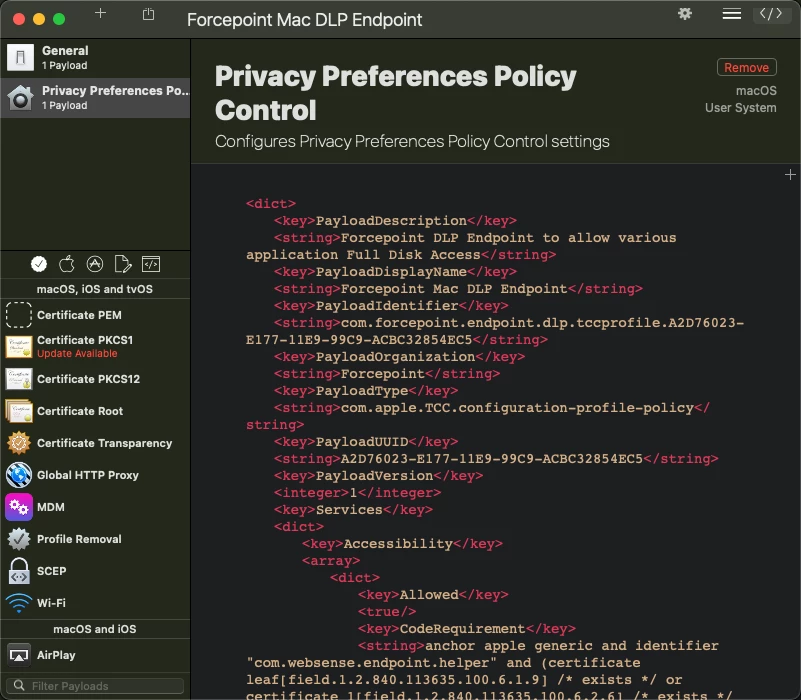Add the Certificate PEM payload
The height and width of the screenshot is (700, 801).
click(x=96, y=315)
